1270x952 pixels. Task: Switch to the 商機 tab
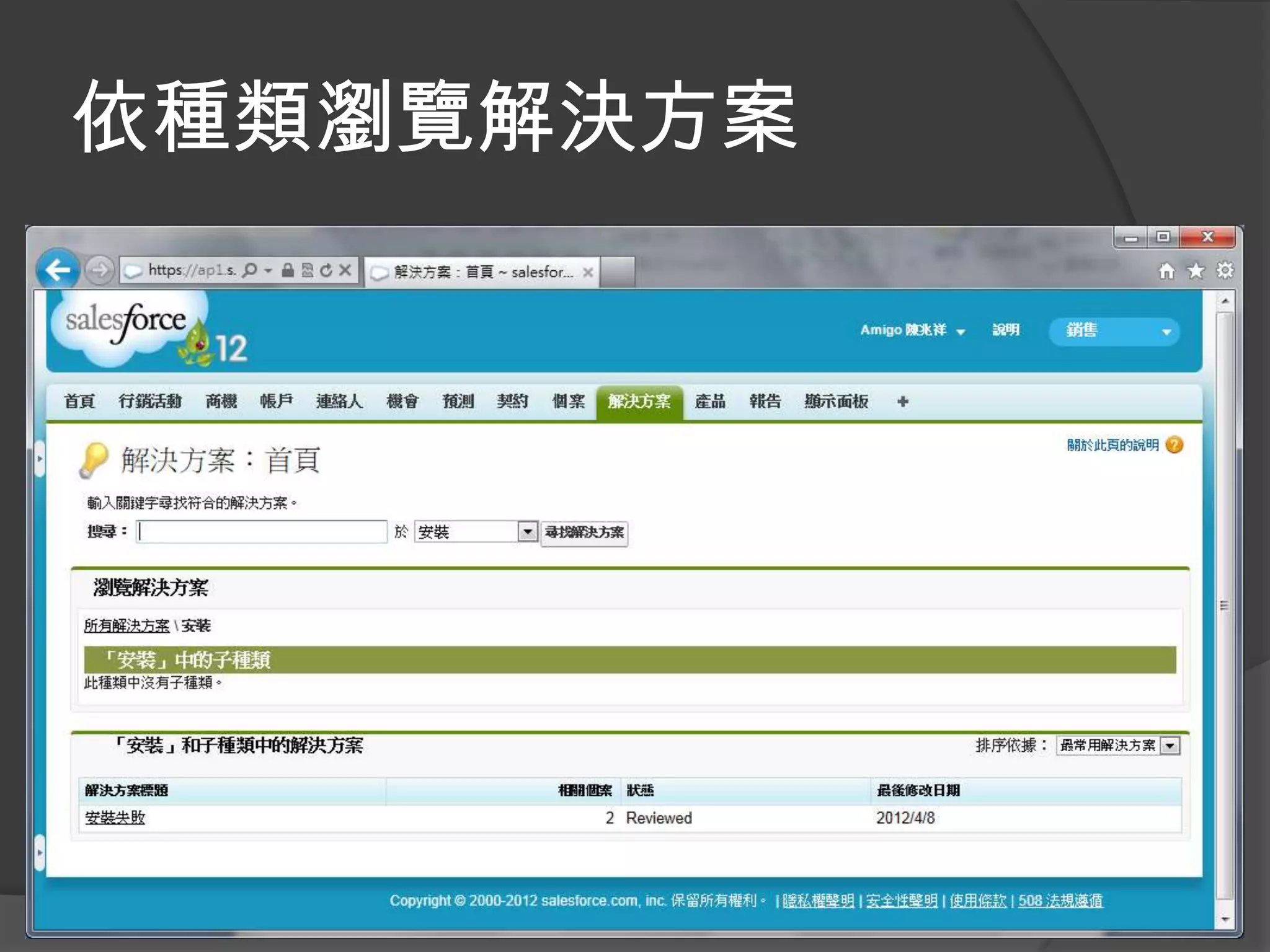coord(221,402)
